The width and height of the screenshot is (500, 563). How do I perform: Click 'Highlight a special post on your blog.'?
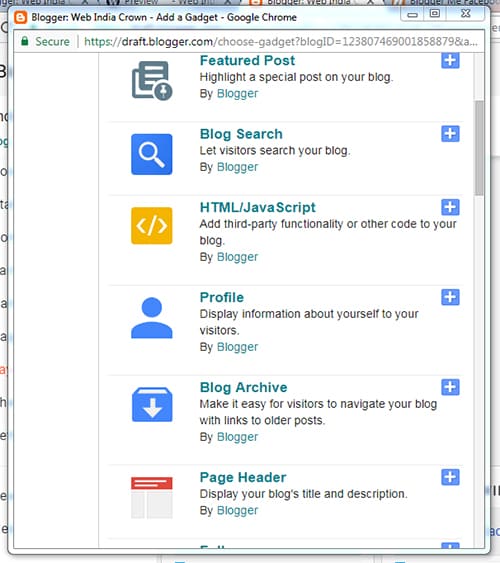click(296, 77)
